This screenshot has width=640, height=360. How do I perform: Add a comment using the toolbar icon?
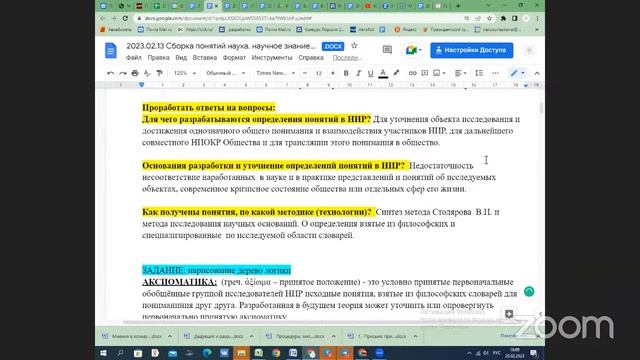click(x=424, y=73)
